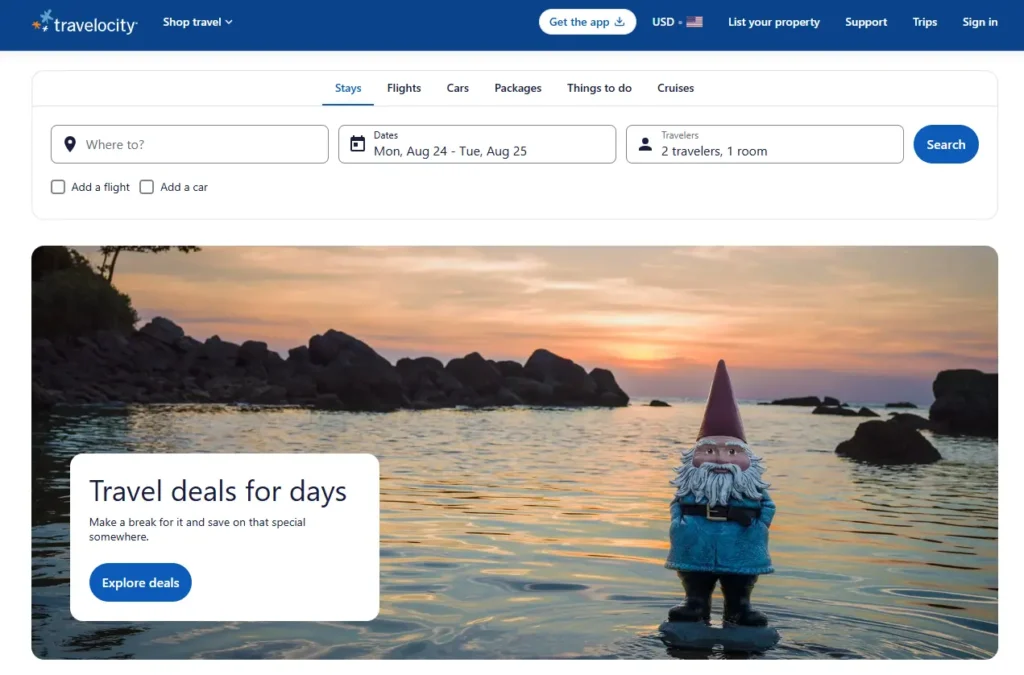This screenshot has width=1024, height=675.
Task: Expand the Shop travel menu
Action: (x=197, y=22)
